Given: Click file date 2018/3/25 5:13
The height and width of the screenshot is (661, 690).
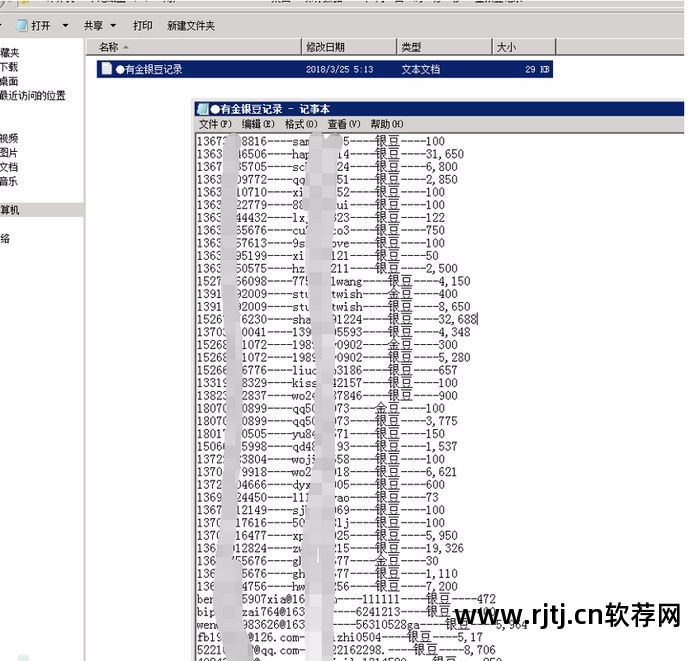Looking at the screenshot, I should (339, 69).
